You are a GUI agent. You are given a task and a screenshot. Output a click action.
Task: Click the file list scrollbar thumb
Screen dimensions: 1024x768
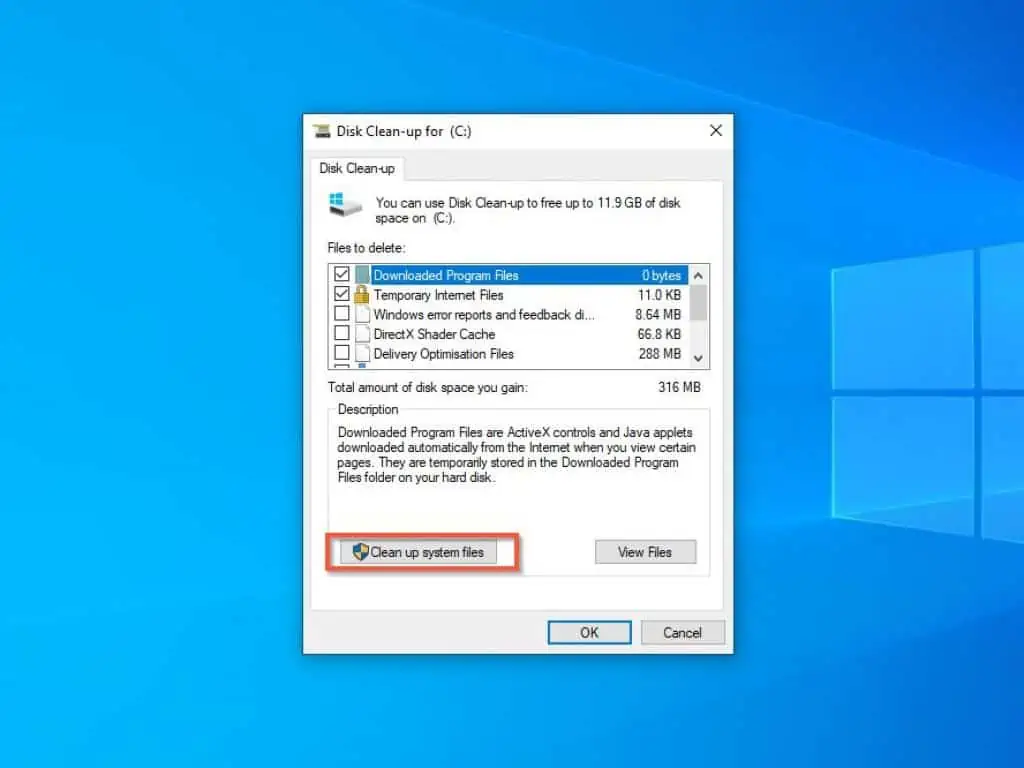(x=698, y=303)
